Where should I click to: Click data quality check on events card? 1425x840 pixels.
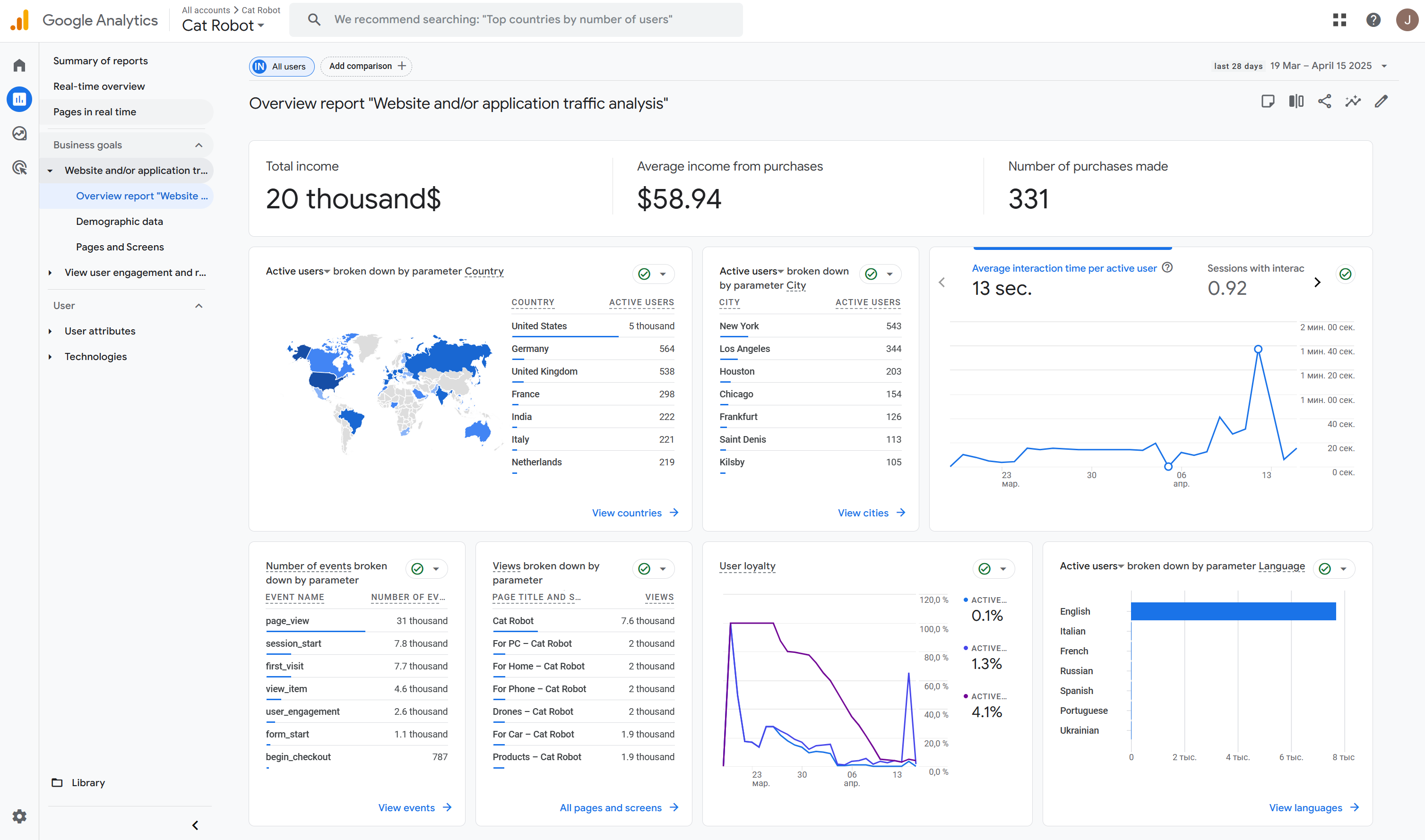click(x=417, y=569)
